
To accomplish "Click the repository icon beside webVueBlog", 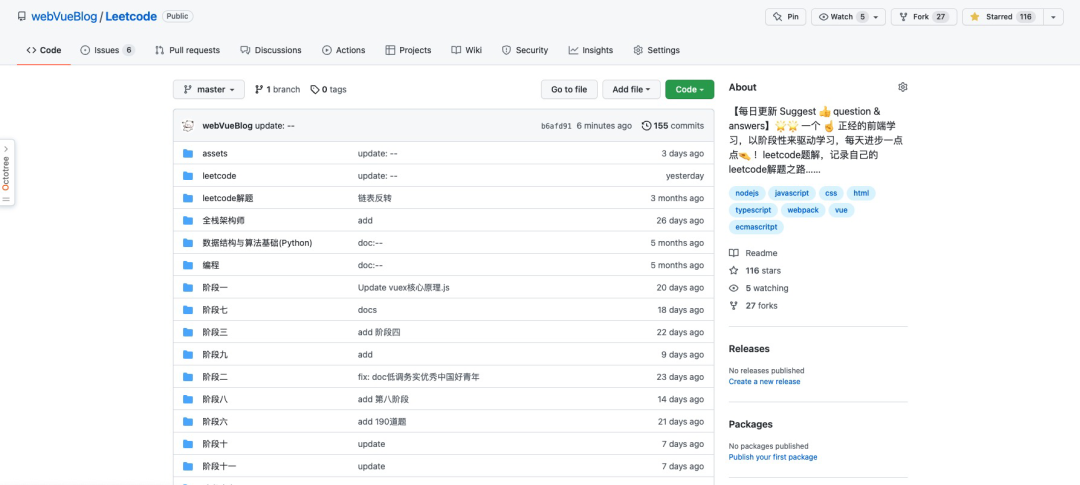I will coord(22,17).
